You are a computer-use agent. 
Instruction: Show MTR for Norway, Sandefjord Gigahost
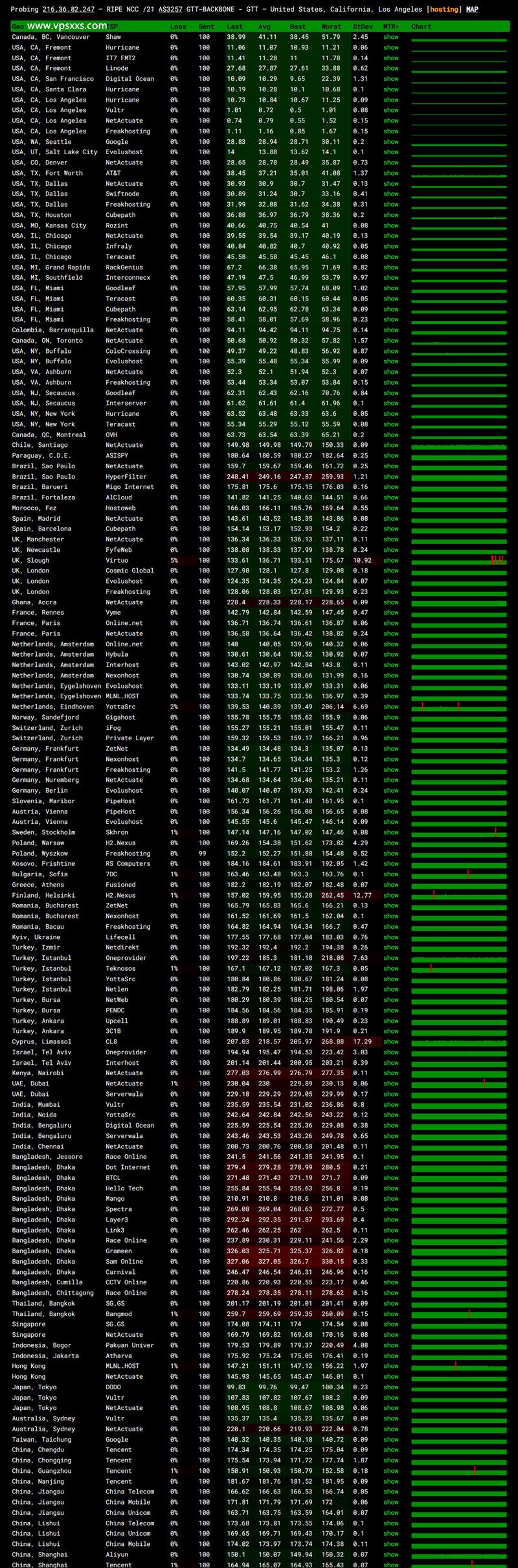[x=390, y=717]
